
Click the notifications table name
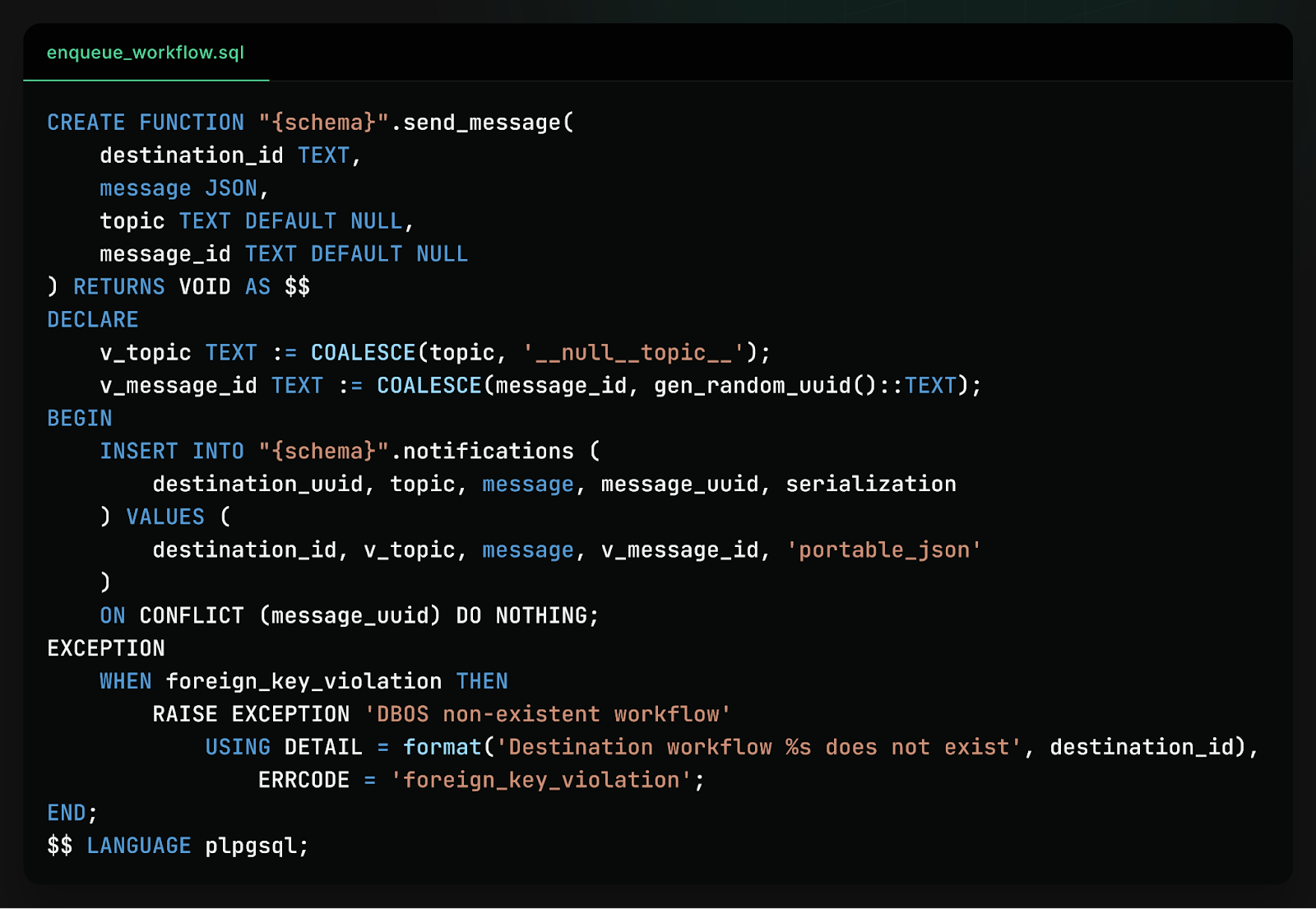tap(489, 451)
